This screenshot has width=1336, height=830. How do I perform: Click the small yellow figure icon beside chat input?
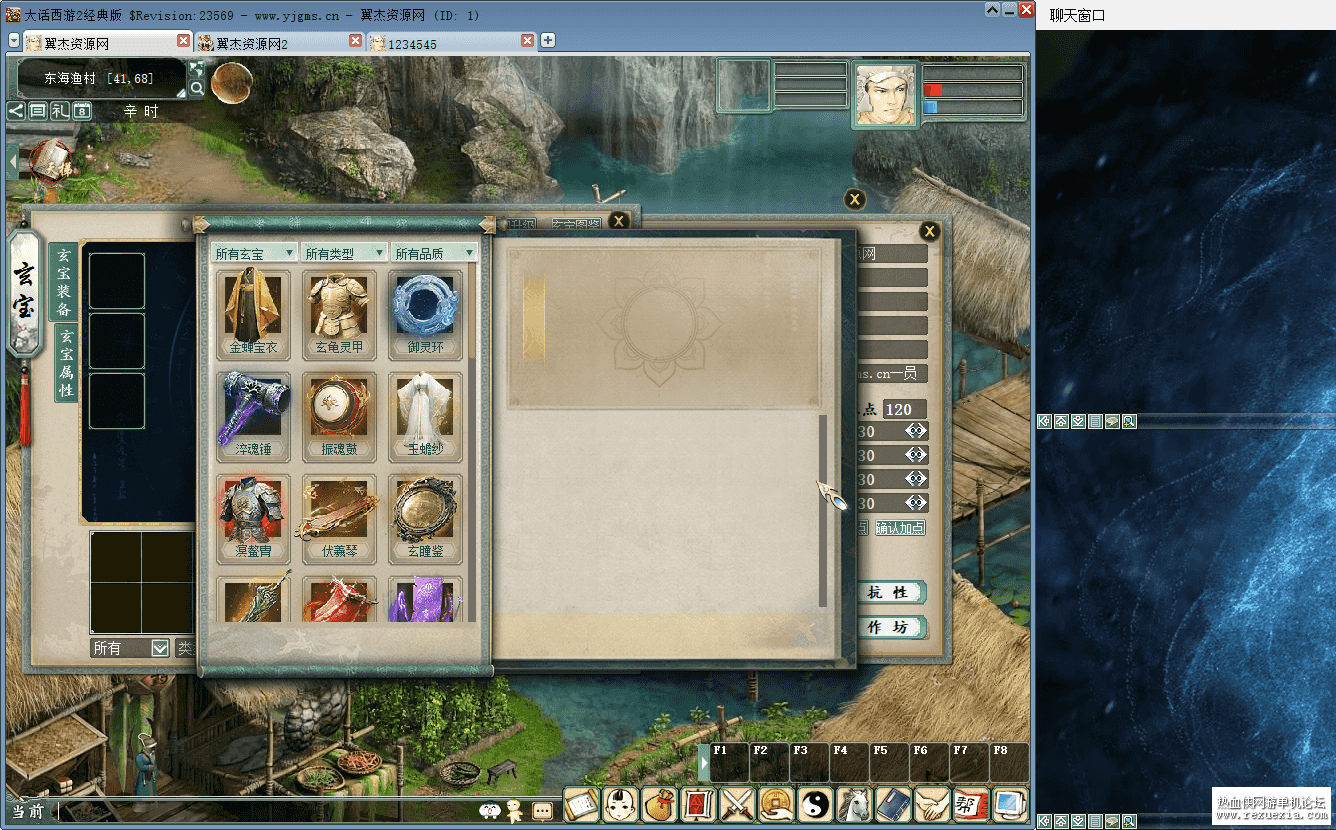[x=515, y=811]
